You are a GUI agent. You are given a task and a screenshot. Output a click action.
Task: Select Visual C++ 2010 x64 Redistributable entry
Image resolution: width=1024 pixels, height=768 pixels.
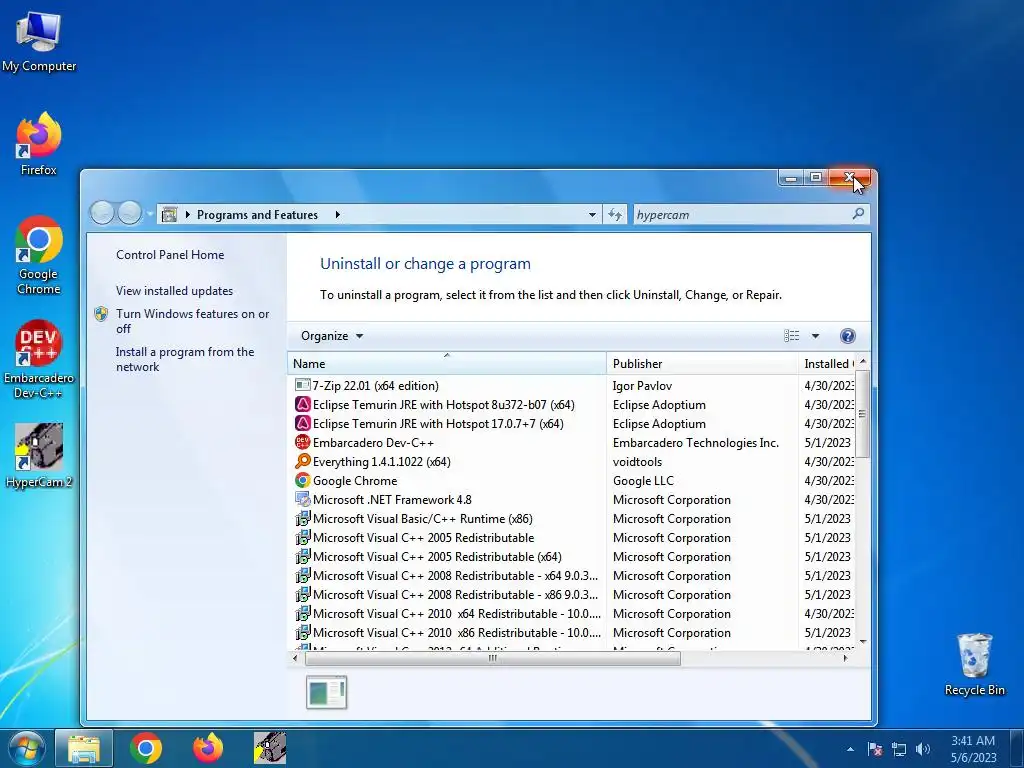click(x=456, y=613)
